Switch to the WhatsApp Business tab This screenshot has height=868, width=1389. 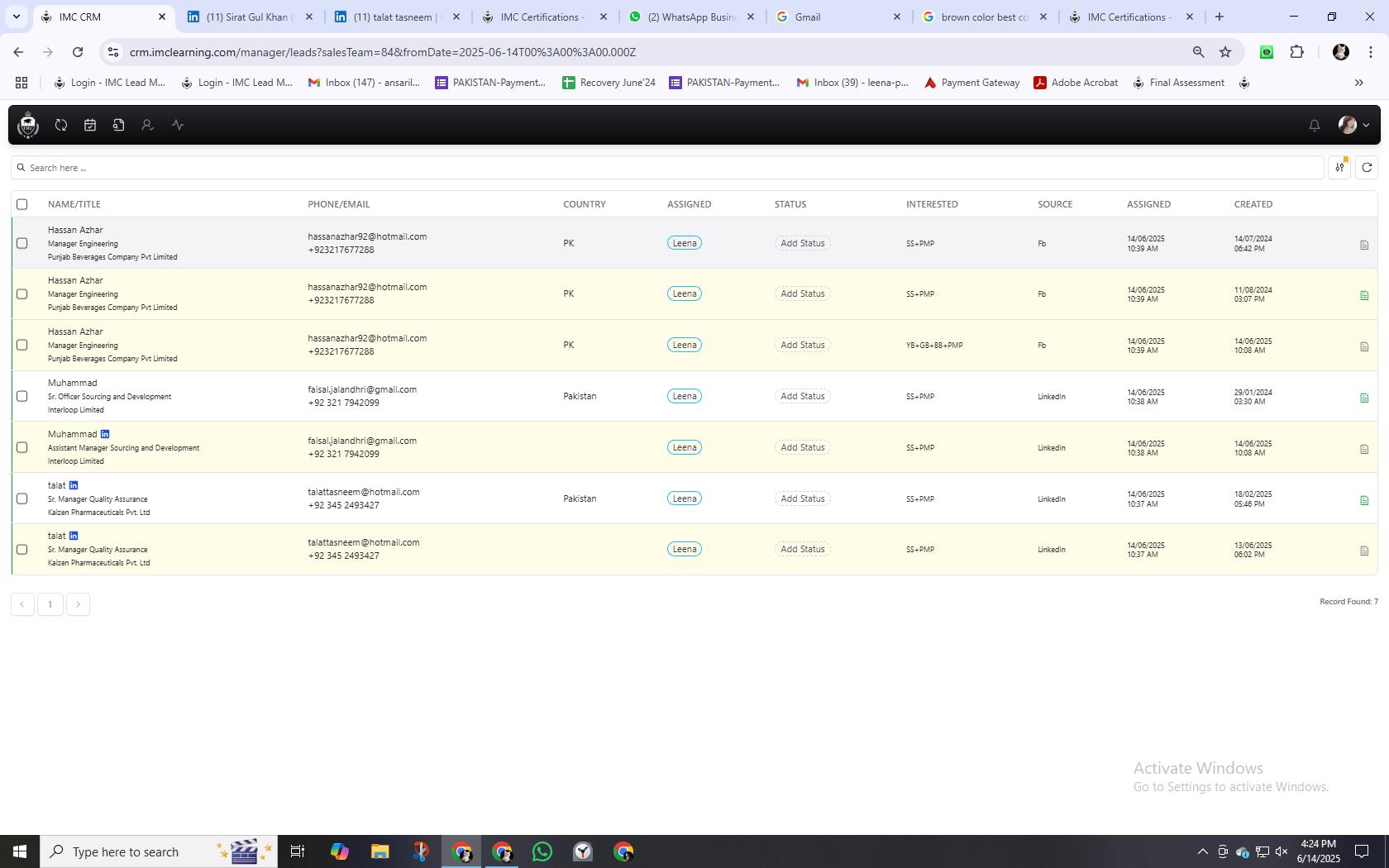pyautogui.click(x=691, y=17)
